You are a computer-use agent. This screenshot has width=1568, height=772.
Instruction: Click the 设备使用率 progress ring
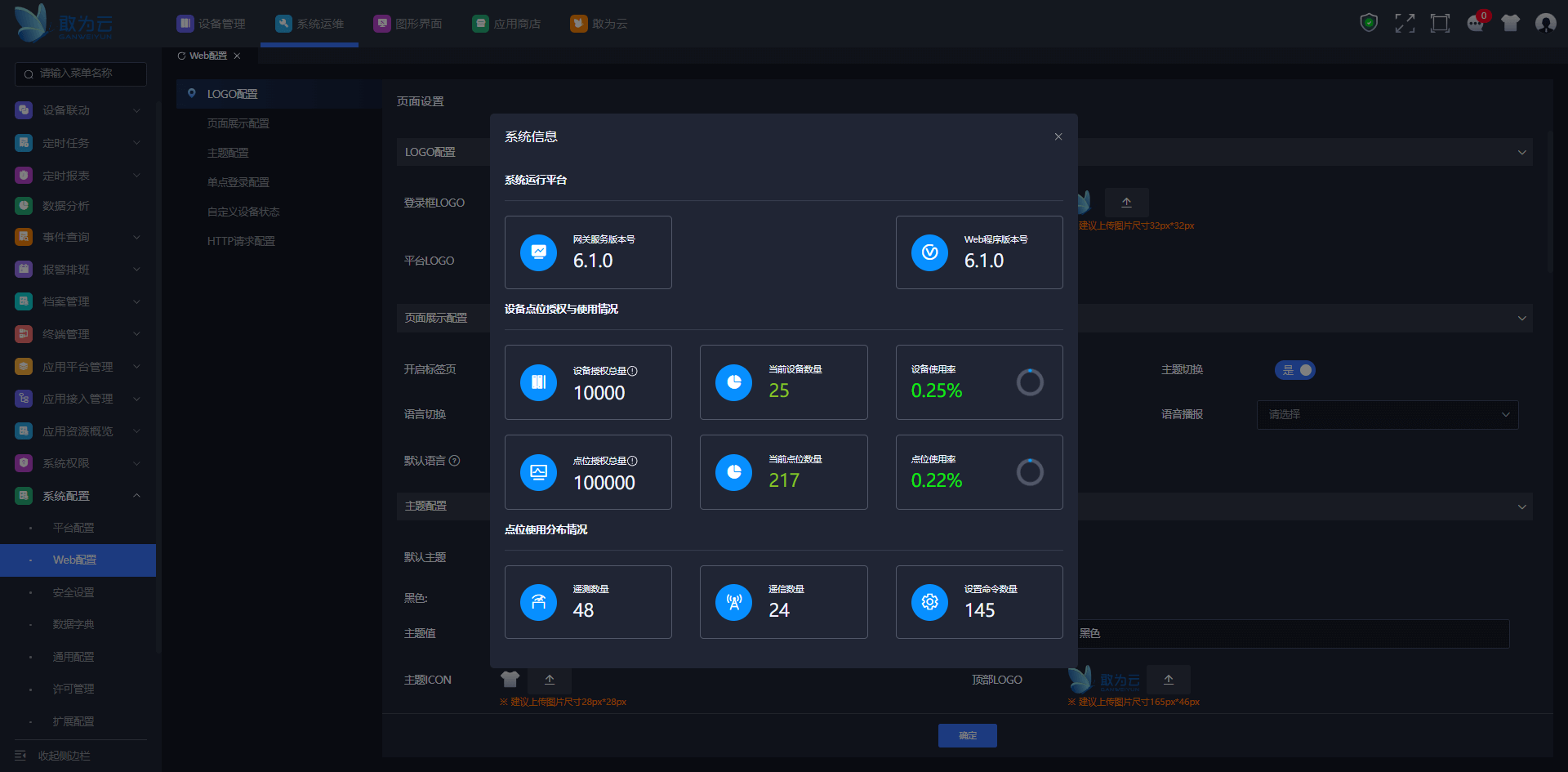tap(1030, 382)
